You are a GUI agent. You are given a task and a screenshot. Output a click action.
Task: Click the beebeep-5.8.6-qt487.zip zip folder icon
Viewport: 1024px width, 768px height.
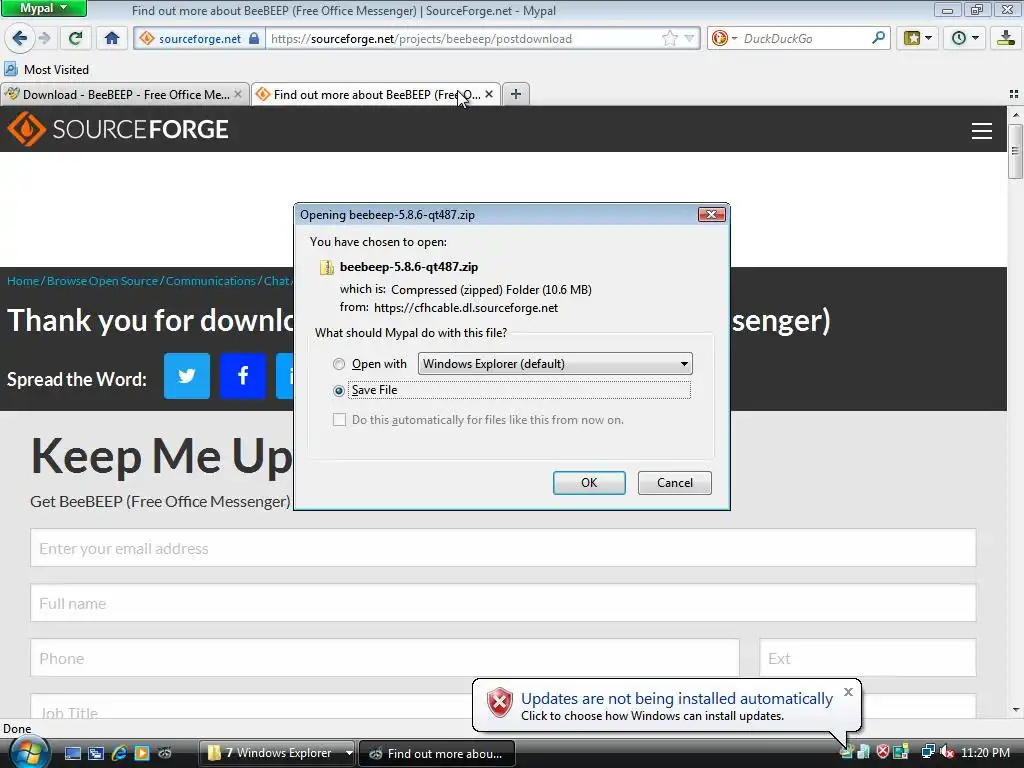point(327,267)
